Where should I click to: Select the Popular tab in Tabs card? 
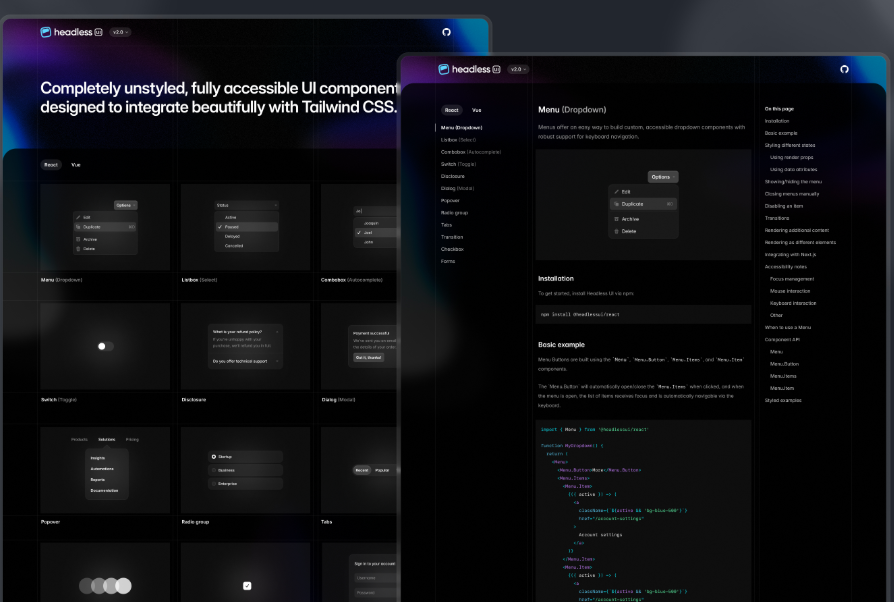pos(382,470)
